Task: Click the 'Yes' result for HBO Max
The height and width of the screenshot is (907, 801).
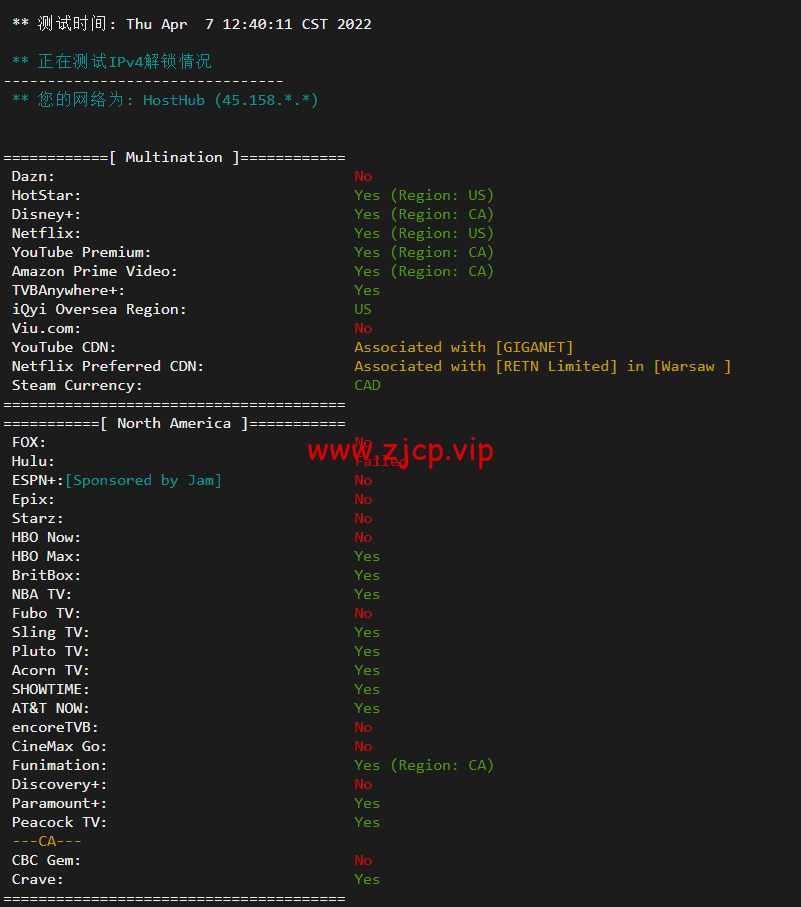Action: (x=367, y=556)
